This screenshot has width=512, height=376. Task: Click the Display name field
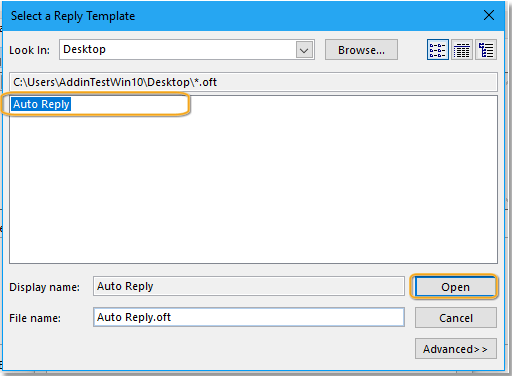[x=249, y=286]
